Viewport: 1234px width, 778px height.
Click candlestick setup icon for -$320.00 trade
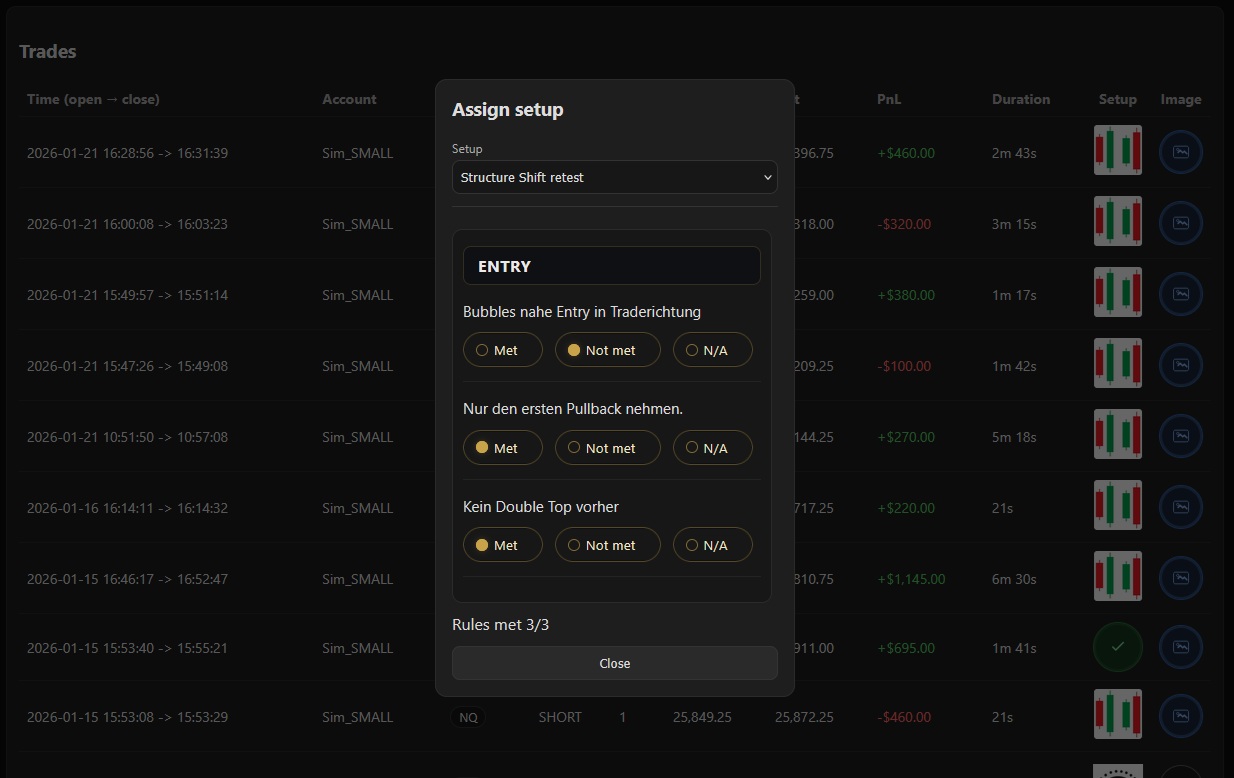coord(1117,222)
